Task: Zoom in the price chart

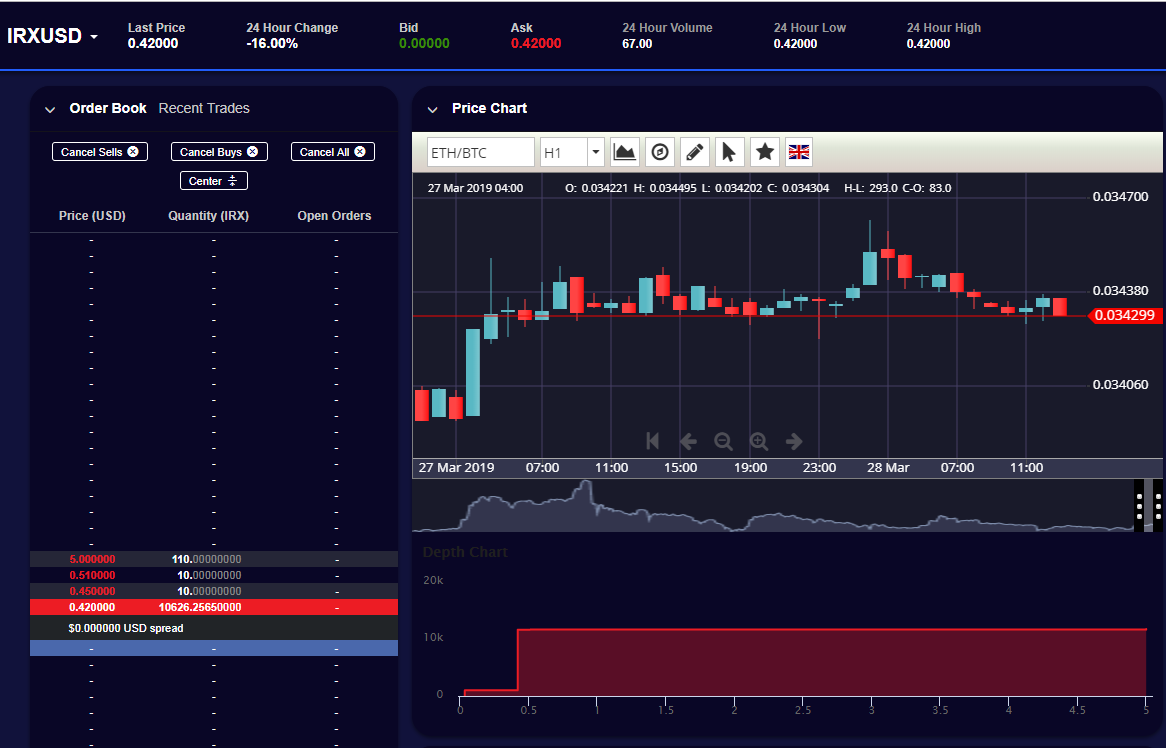Action: coord(759,441)
